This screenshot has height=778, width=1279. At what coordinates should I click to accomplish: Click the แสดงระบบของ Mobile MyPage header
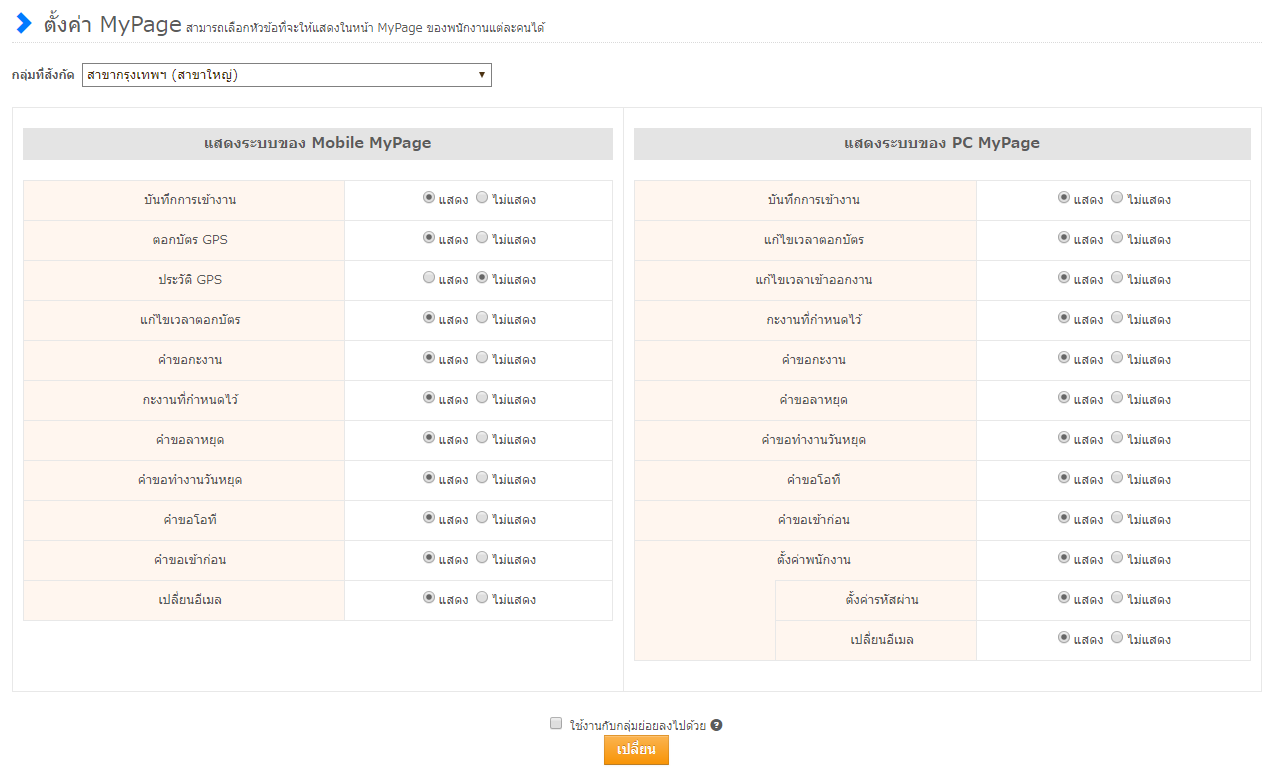pos(318,143)
